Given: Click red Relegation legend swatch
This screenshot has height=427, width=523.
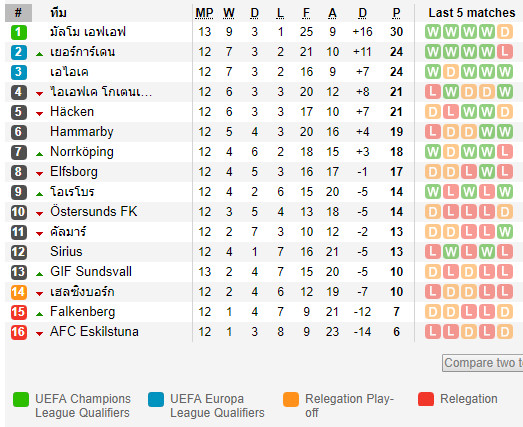Looking at the screenshot, I should tap(426, 399).
